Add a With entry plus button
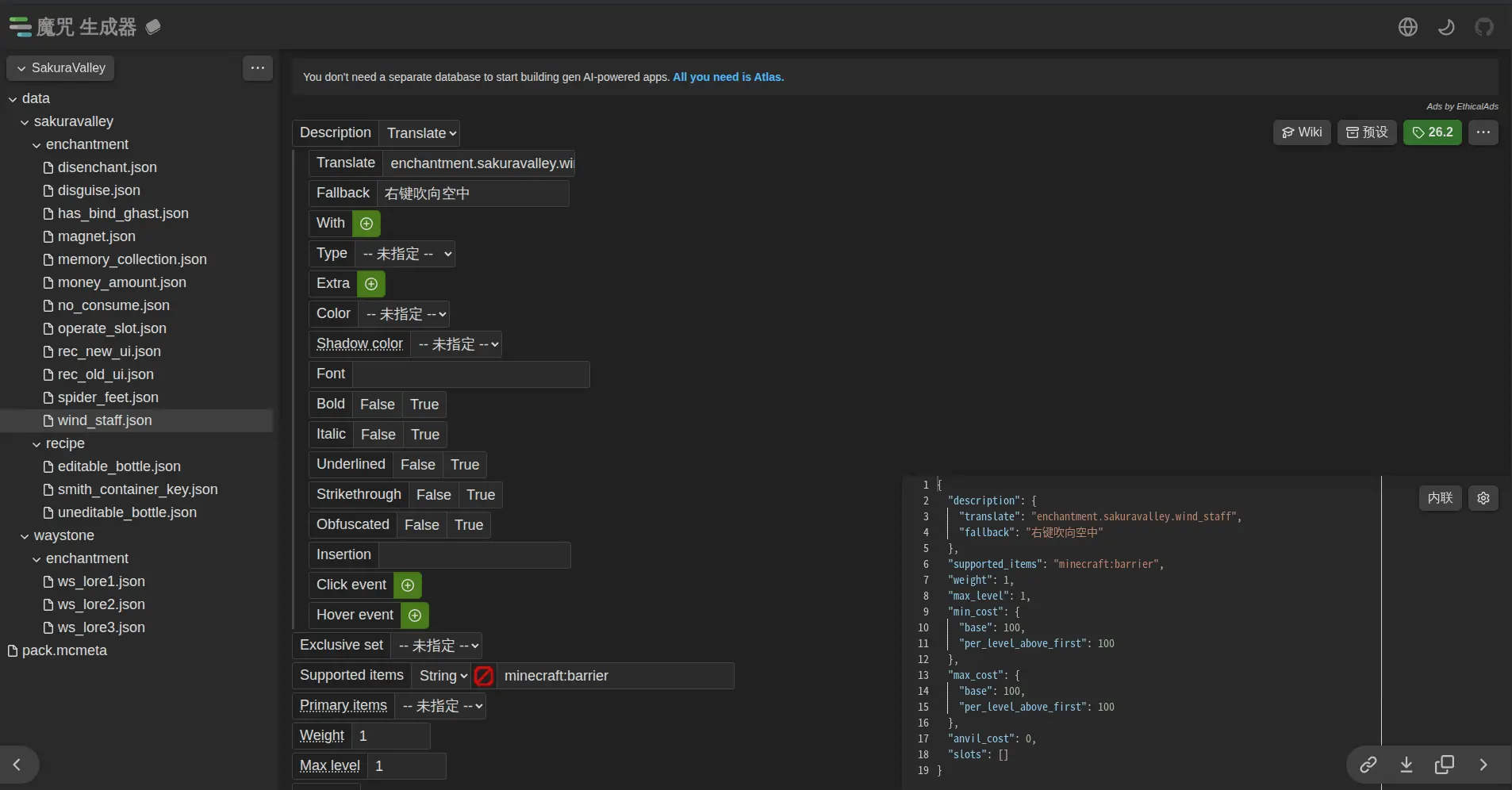Image resolution: width=1512 pixels, height=790 pixels. tap(366, 224)
